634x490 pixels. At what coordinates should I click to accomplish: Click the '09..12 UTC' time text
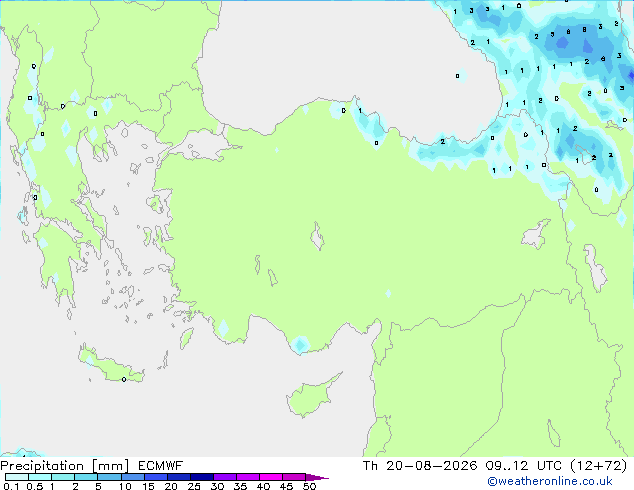[524, 466]
